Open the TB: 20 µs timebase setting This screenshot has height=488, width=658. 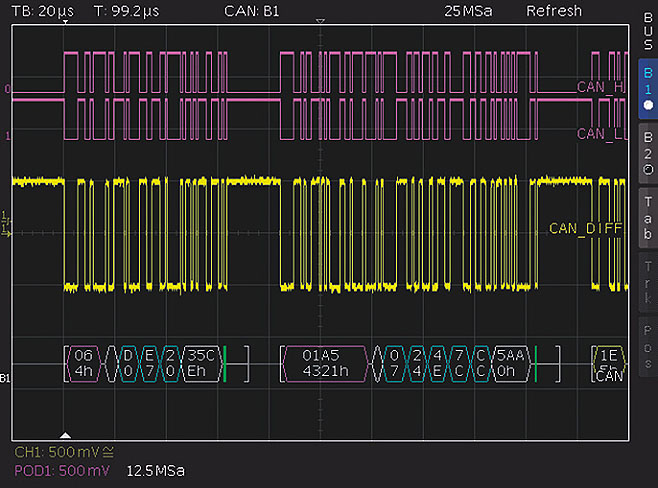42,11
